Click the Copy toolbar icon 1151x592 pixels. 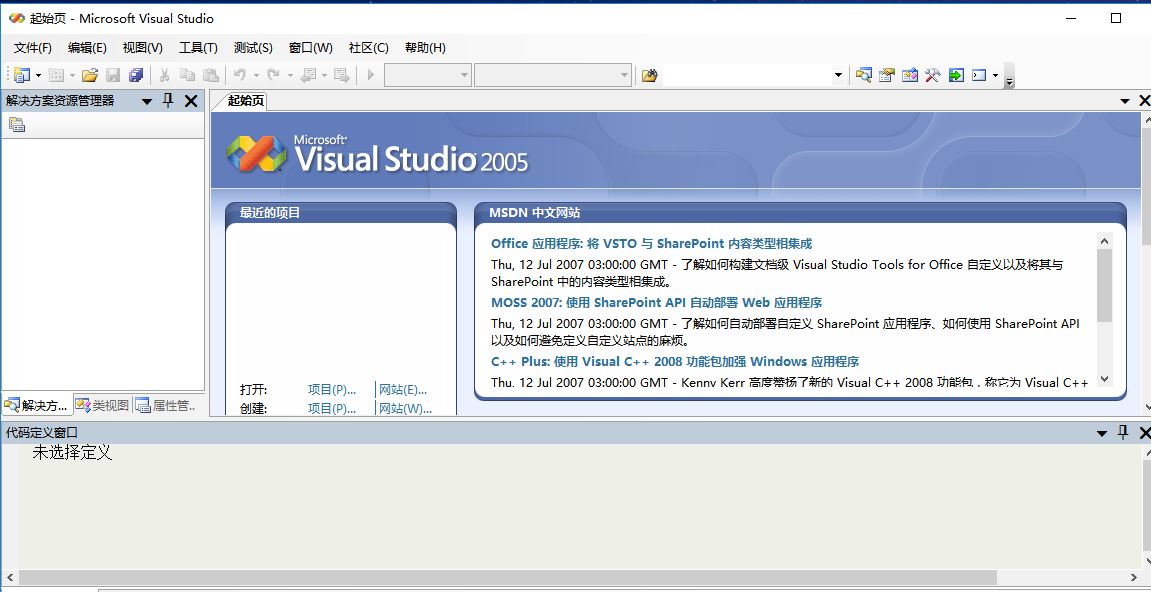(x=188, y=75)
